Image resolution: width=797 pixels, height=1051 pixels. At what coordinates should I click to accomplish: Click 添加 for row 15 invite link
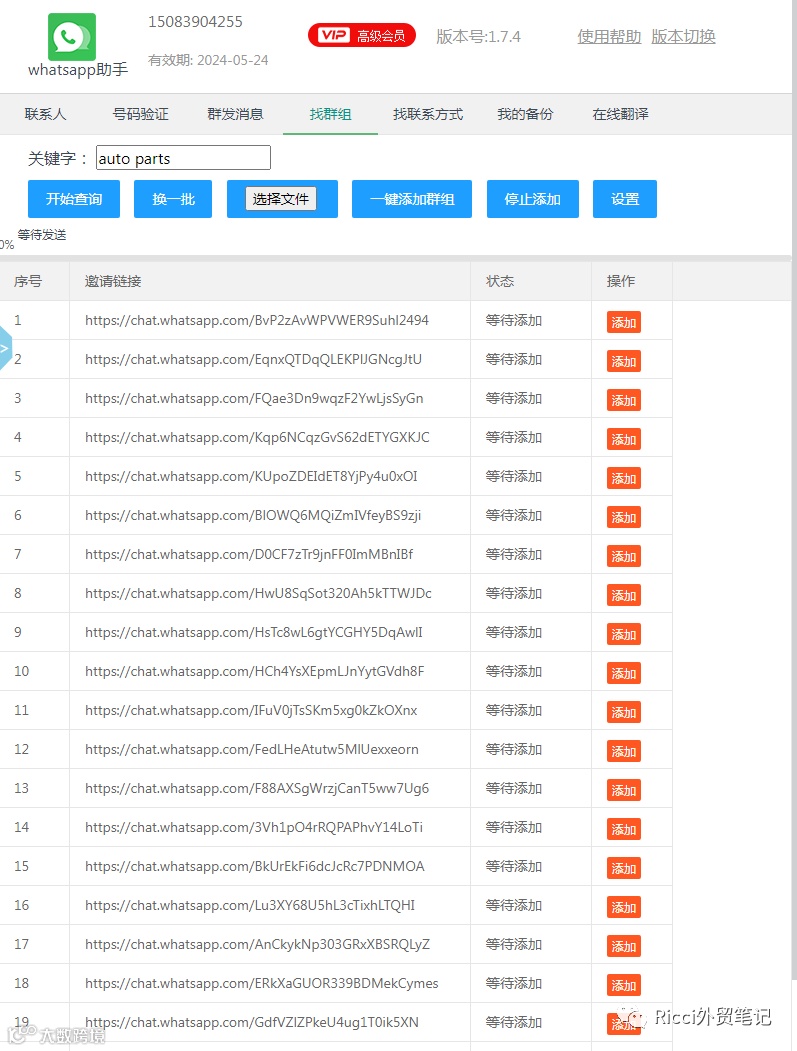(x=624, y=867)
